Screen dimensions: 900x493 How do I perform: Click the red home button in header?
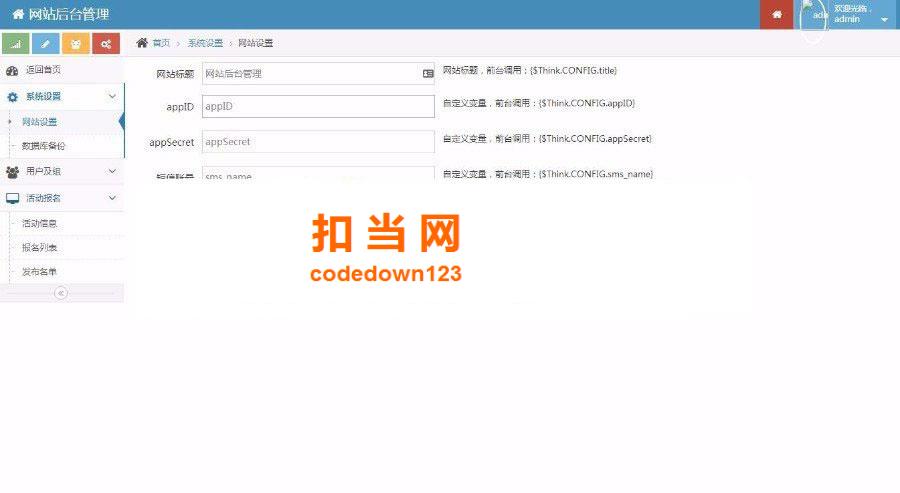777,14
